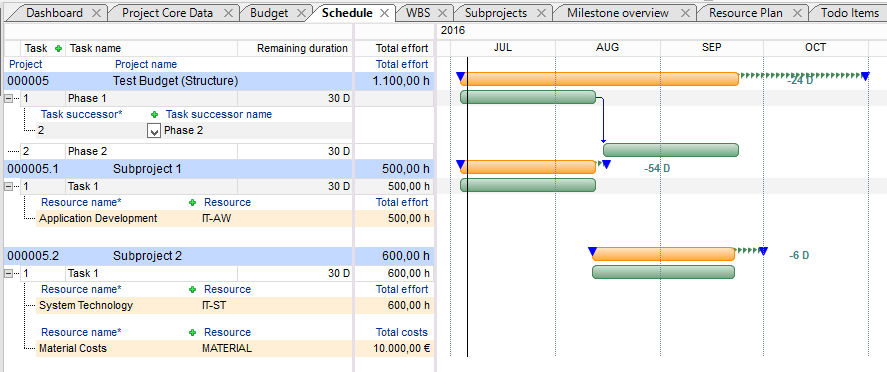The height and width of the screenshot is (372, 887).
Task: Add resource to Subproject 1 Task 1
Action: tap(192, 202)
